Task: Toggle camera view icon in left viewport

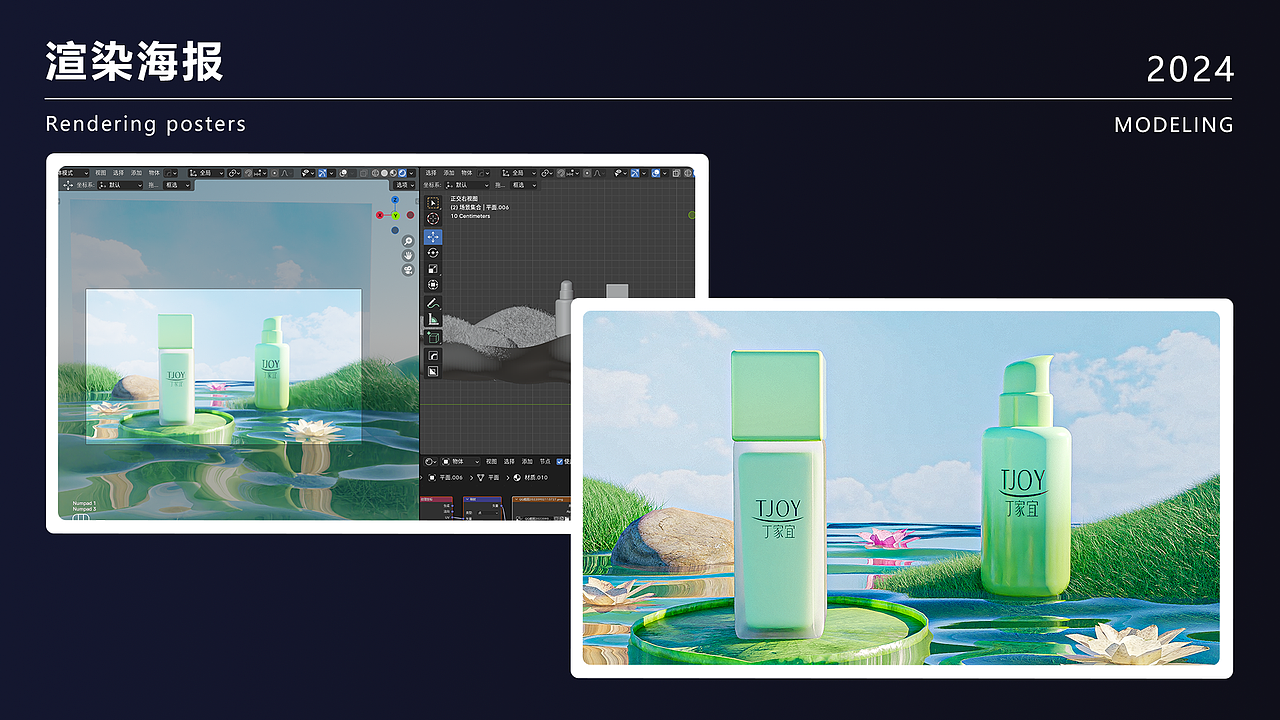Action: point(408,270)
